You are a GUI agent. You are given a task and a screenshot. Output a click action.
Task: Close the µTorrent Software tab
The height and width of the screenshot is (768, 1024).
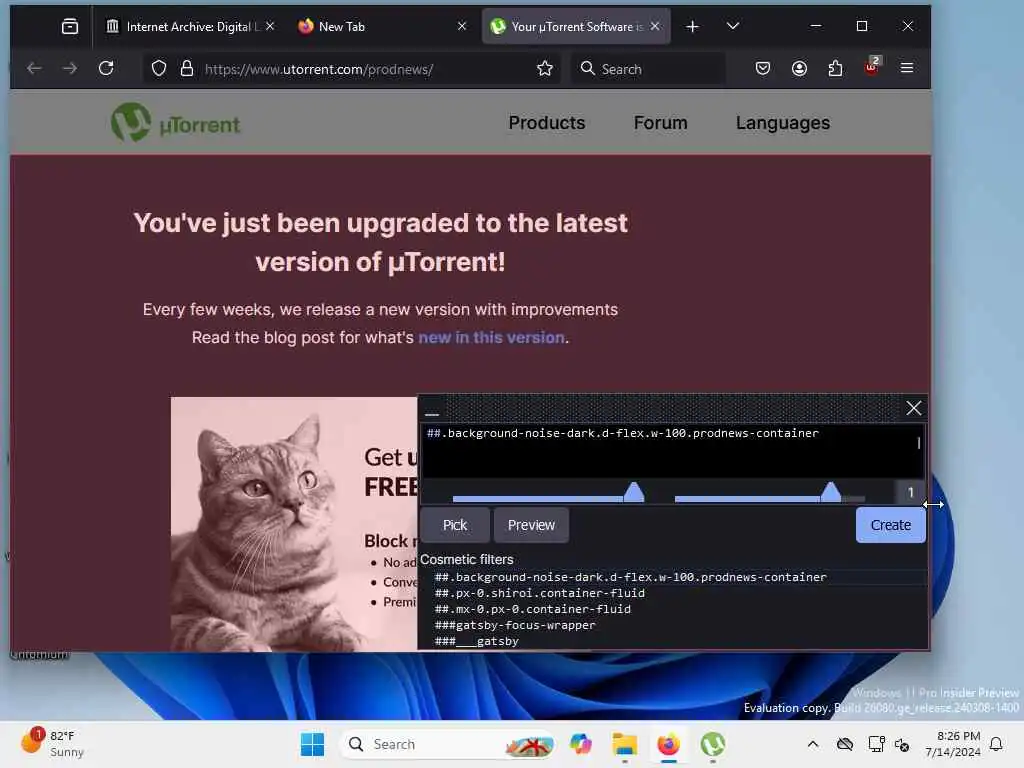point(655,26)
